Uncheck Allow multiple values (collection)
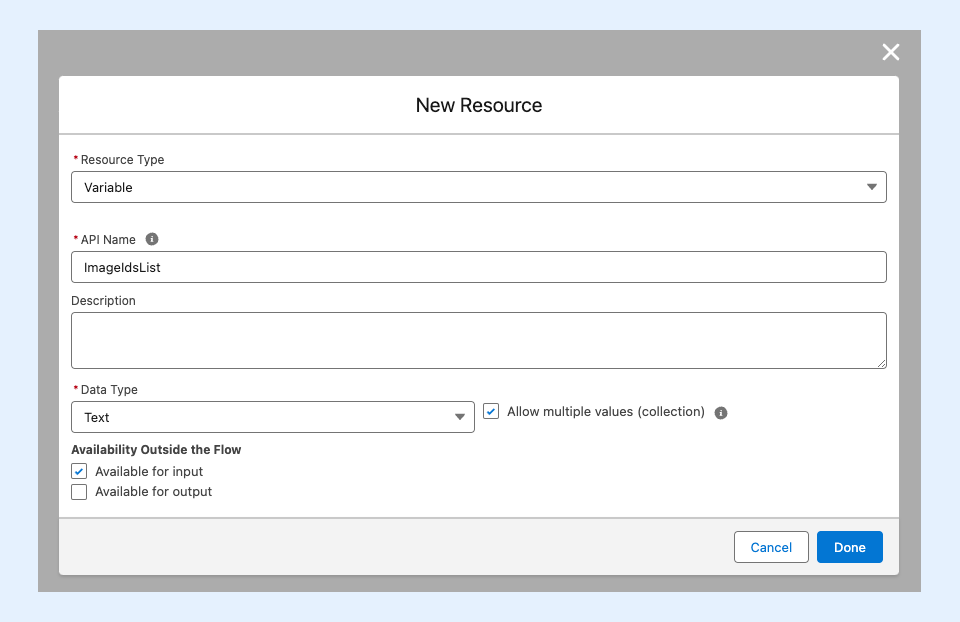Screen dimensions: 960x622 [491, 411]
